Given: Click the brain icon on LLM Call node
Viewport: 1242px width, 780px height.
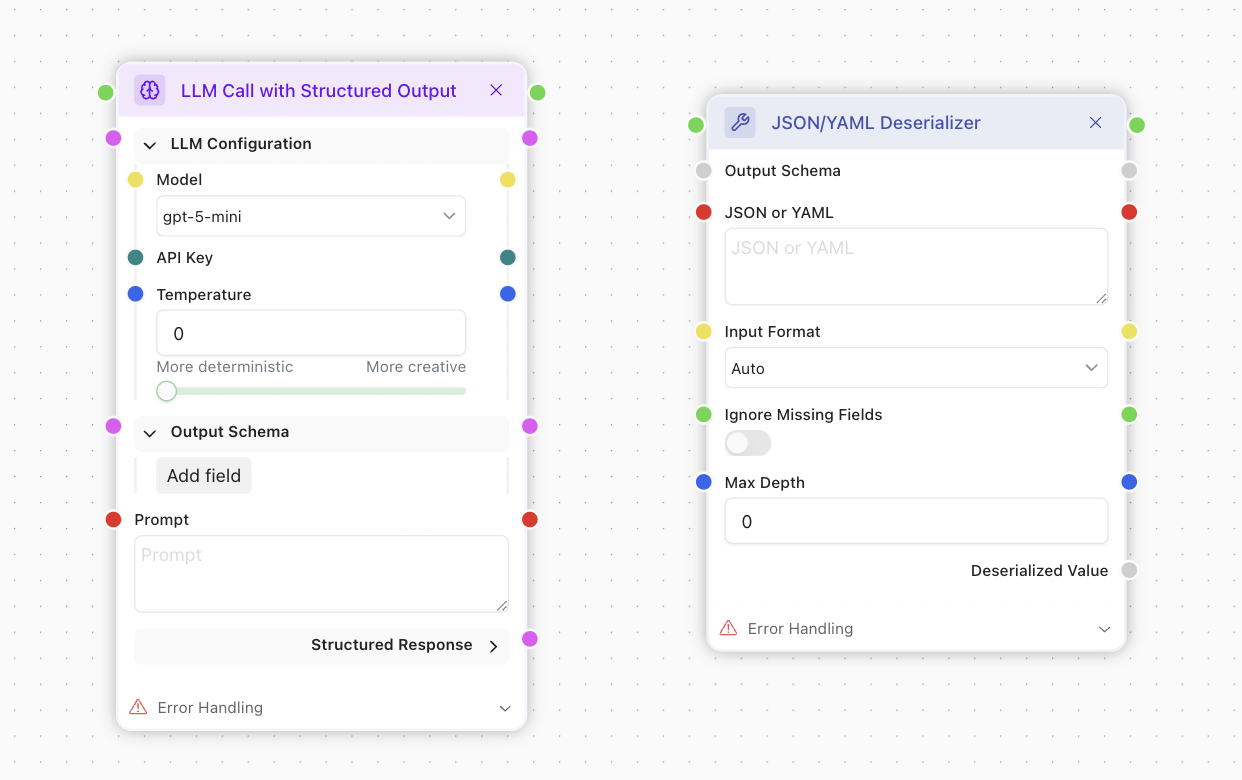Looking at the screenshot, I should point(150,91).
